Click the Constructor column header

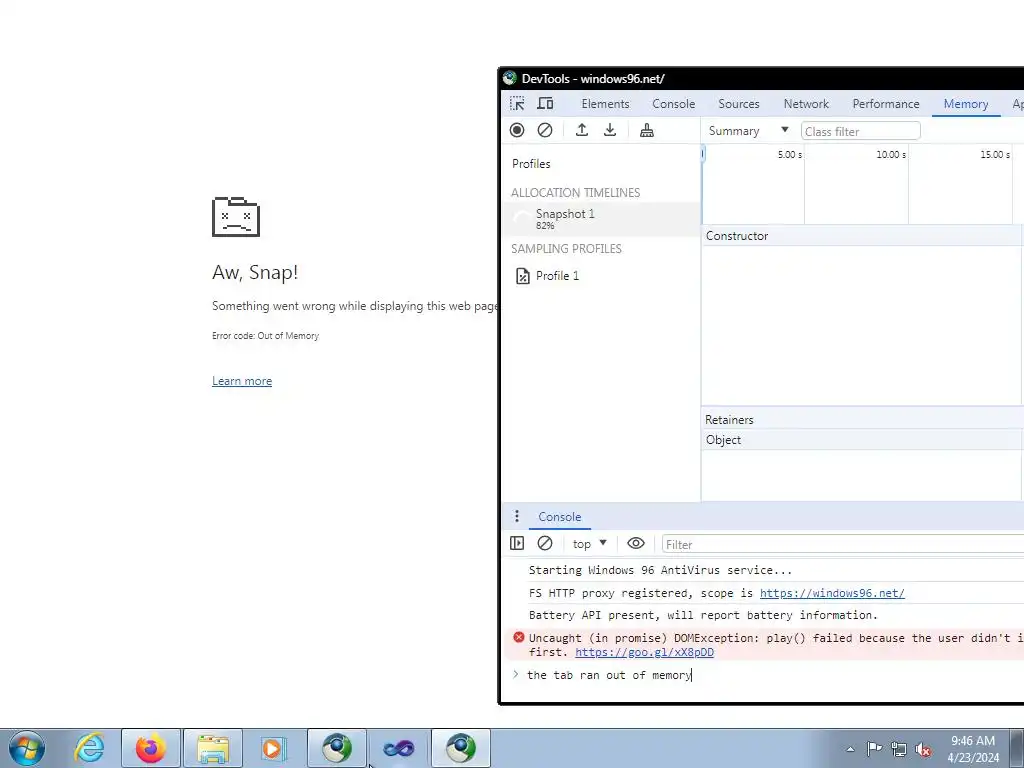point(861,236)
